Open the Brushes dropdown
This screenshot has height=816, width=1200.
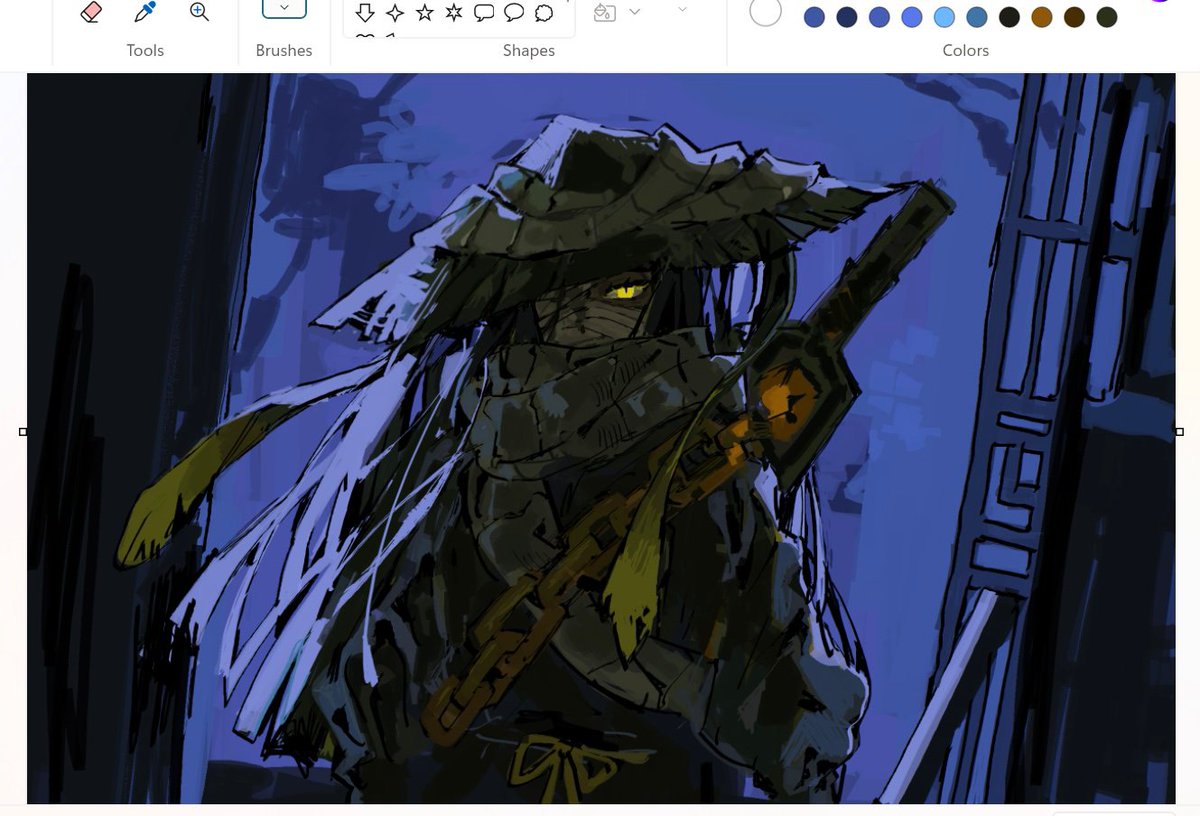coord(284,8)
